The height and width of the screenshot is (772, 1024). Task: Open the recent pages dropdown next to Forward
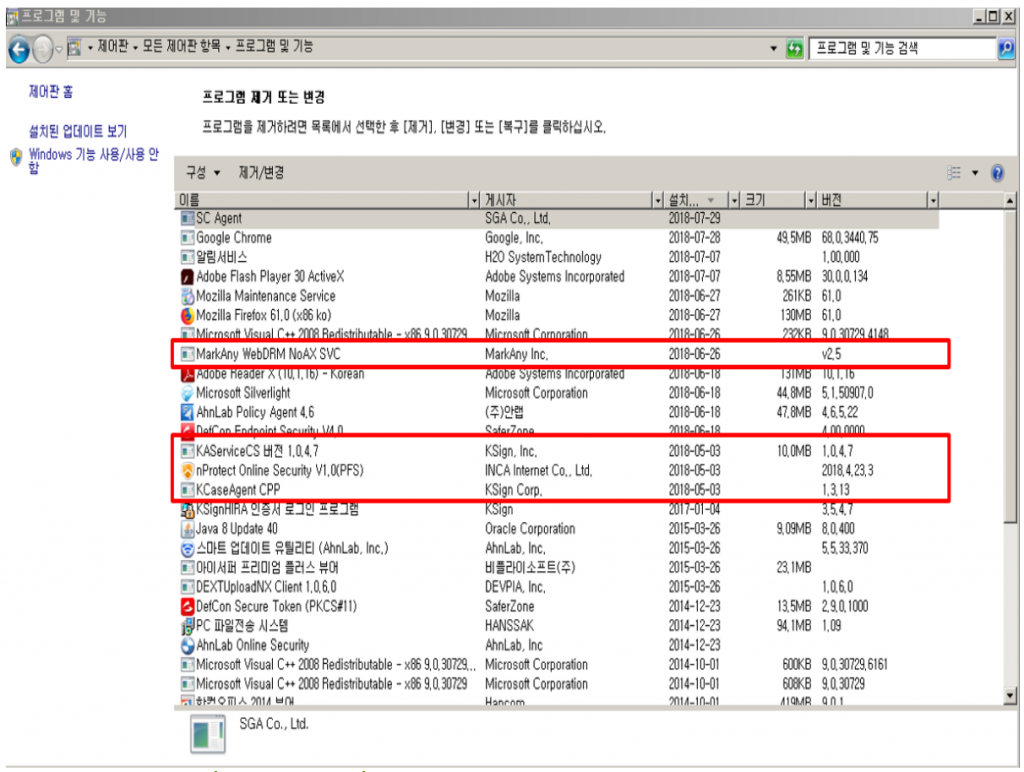[59, 49]
